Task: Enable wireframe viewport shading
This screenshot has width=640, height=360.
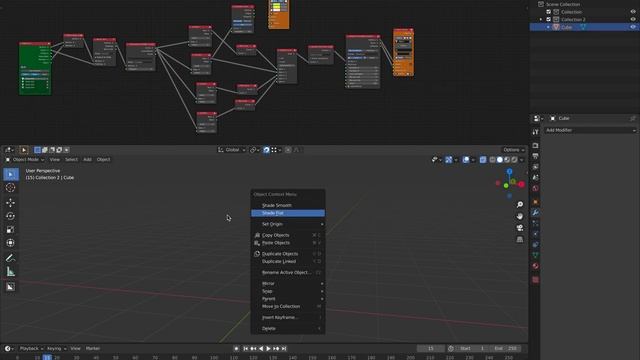Action: (493, 160)
